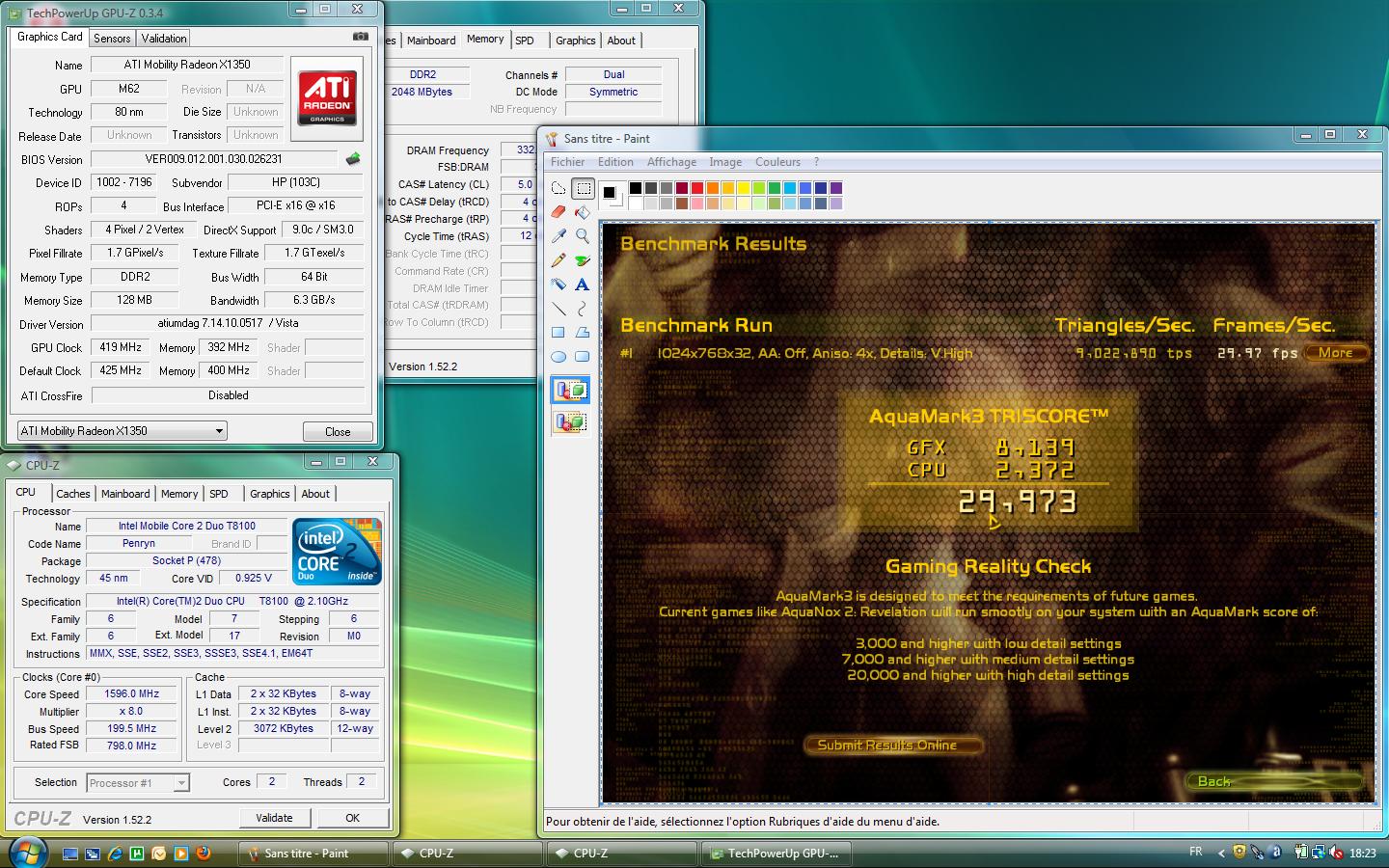This screenshot has height=868, width=1389.
Task: Choose the Ellipse shape tool
Action: point(558,357)
